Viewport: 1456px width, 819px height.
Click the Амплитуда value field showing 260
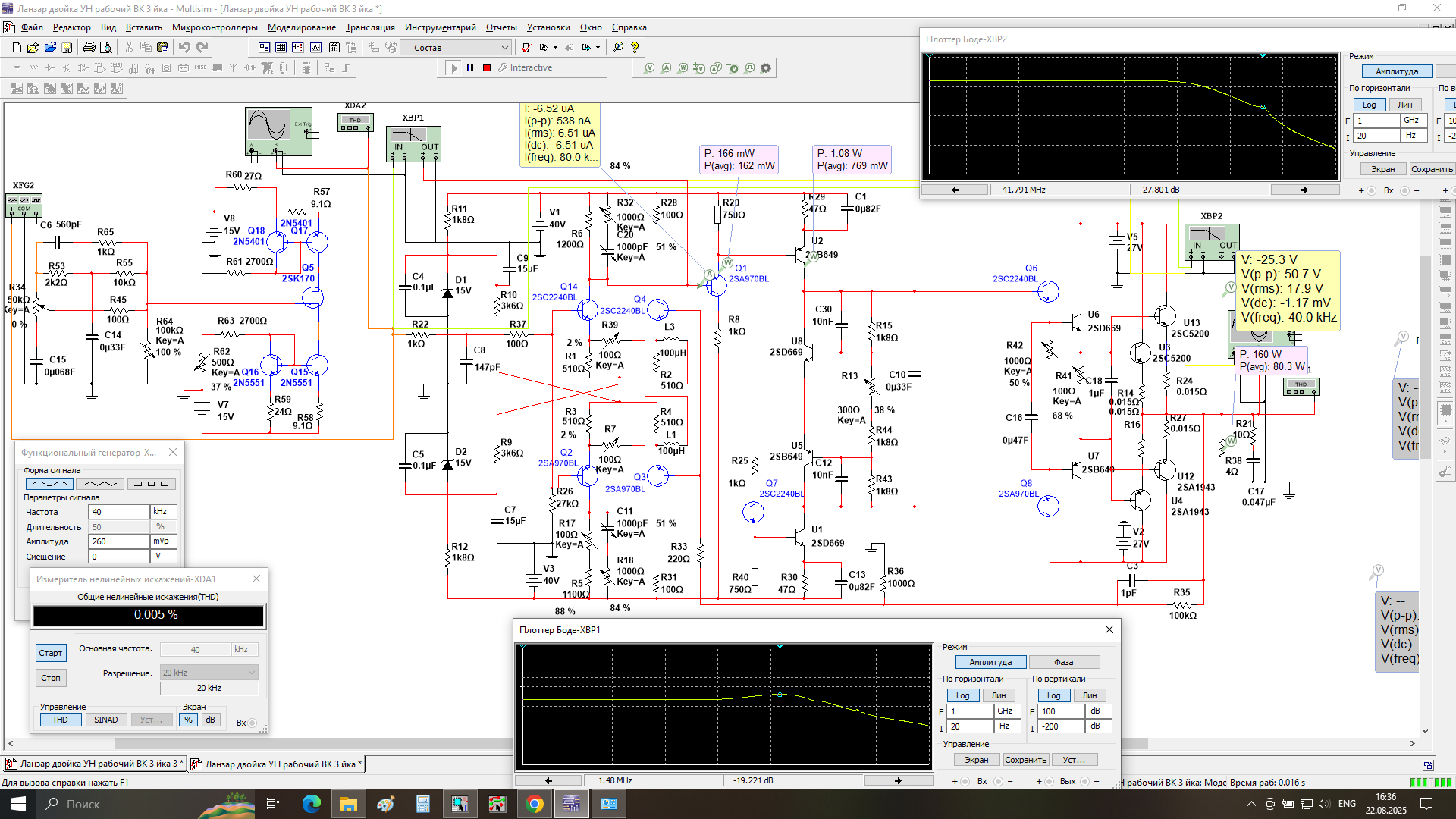click(118, 541)
